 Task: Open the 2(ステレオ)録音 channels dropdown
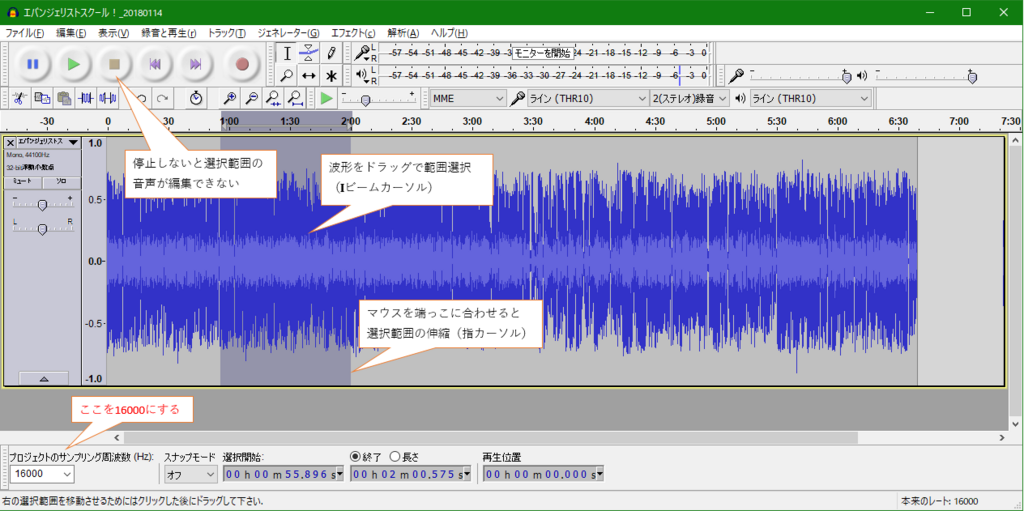[x=690, y=99]
